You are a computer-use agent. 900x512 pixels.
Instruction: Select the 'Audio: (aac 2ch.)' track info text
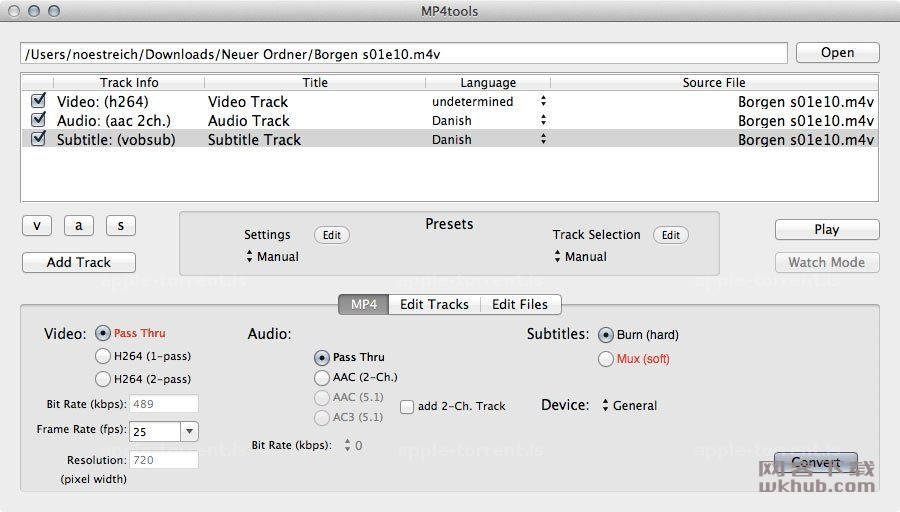point(114,121)
